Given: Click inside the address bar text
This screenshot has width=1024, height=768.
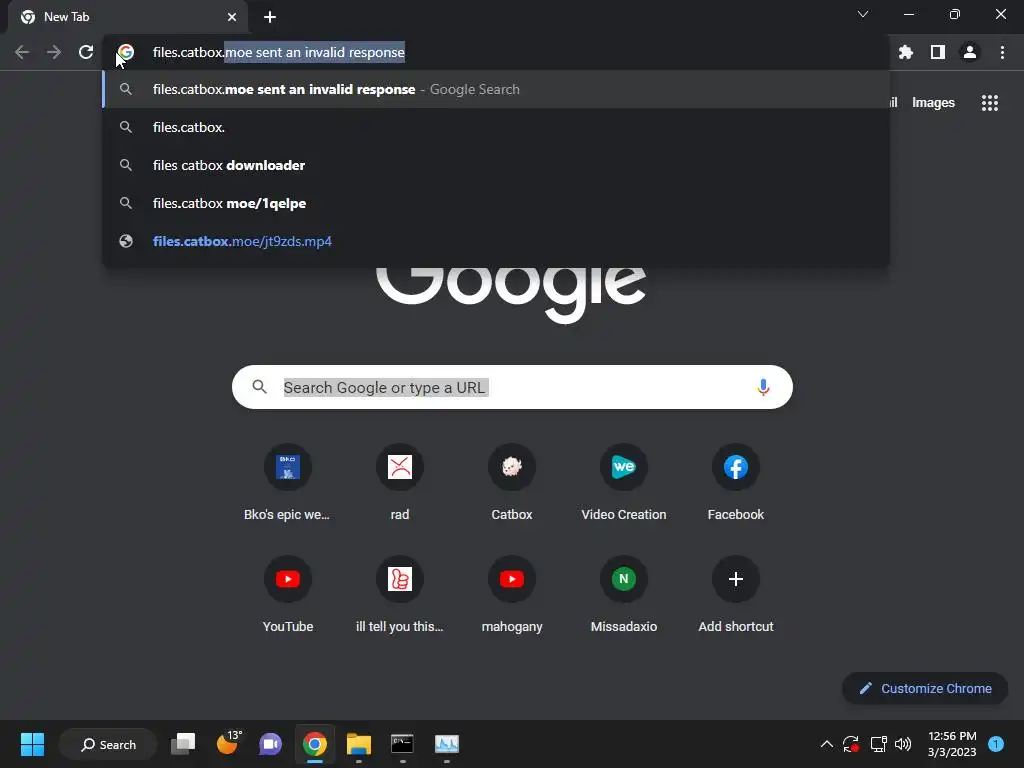Looking at the screenshot, I should 279,52.
